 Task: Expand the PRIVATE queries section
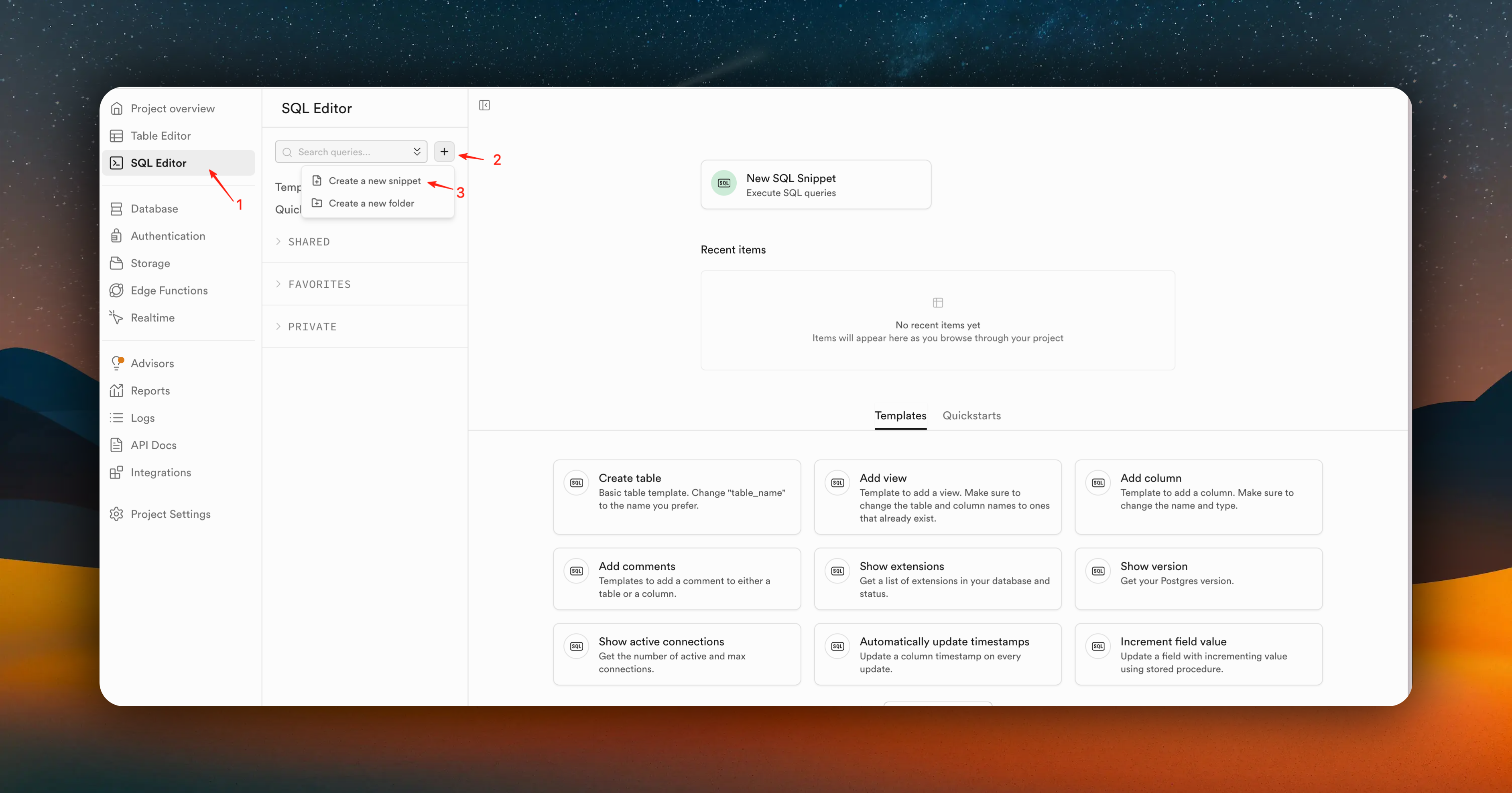pyautogui.click(x=312, y=326)
